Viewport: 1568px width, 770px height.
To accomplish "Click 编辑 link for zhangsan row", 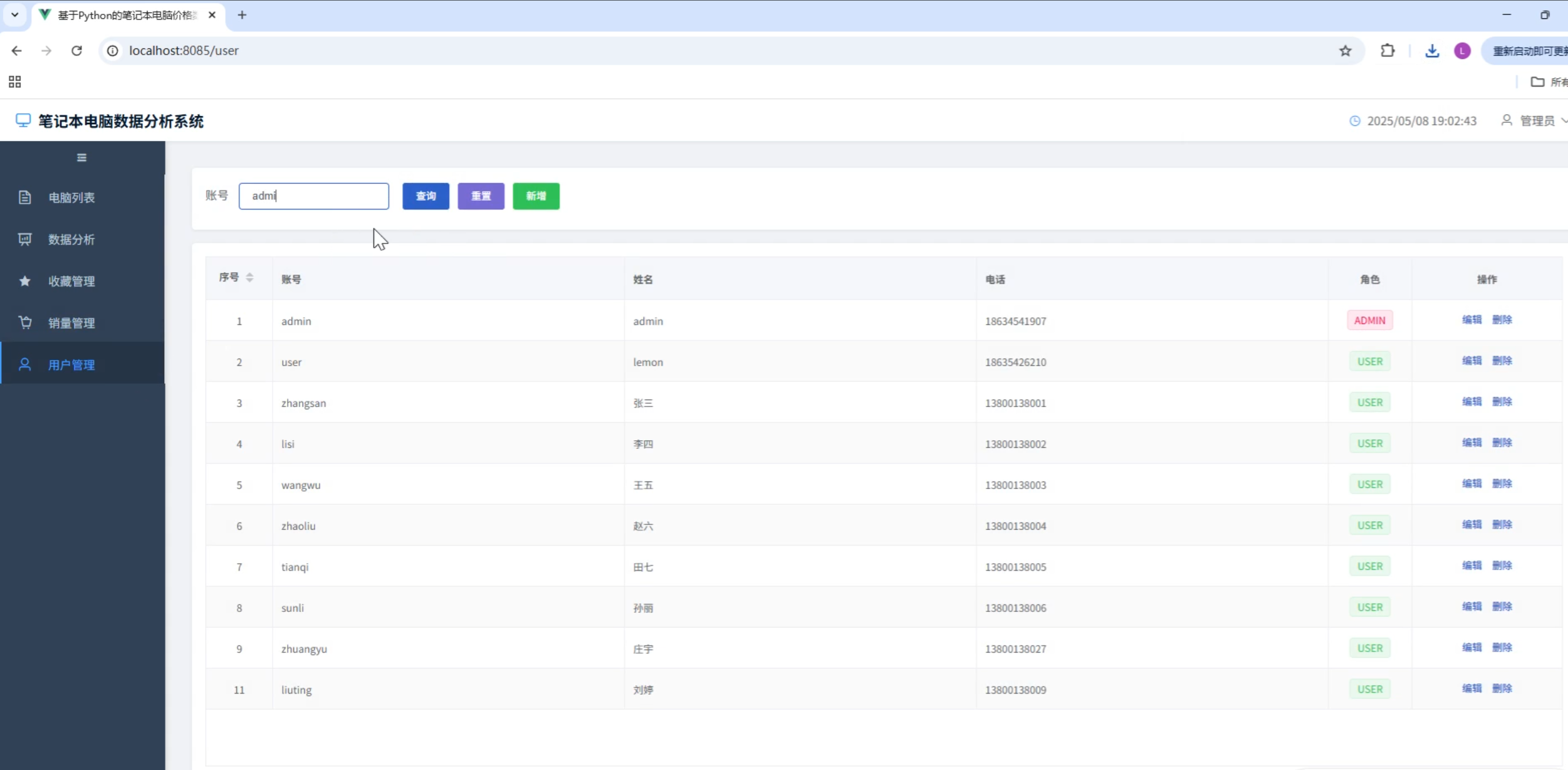I will [1471, 402].
